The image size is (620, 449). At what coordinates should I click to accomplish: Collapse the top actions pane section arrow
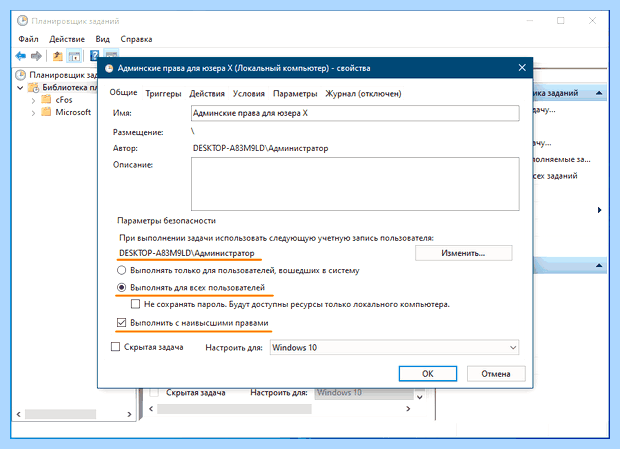[x=599, y=93]
